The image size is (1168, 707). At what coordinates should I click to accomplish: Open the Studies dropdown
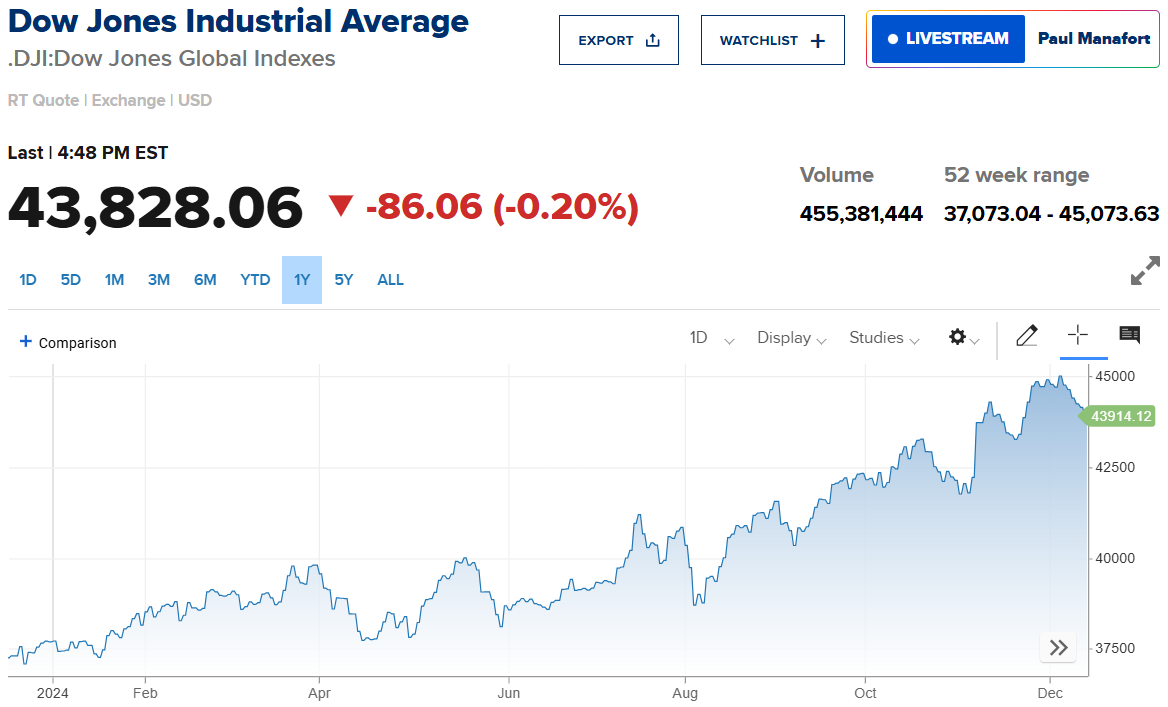884,338
